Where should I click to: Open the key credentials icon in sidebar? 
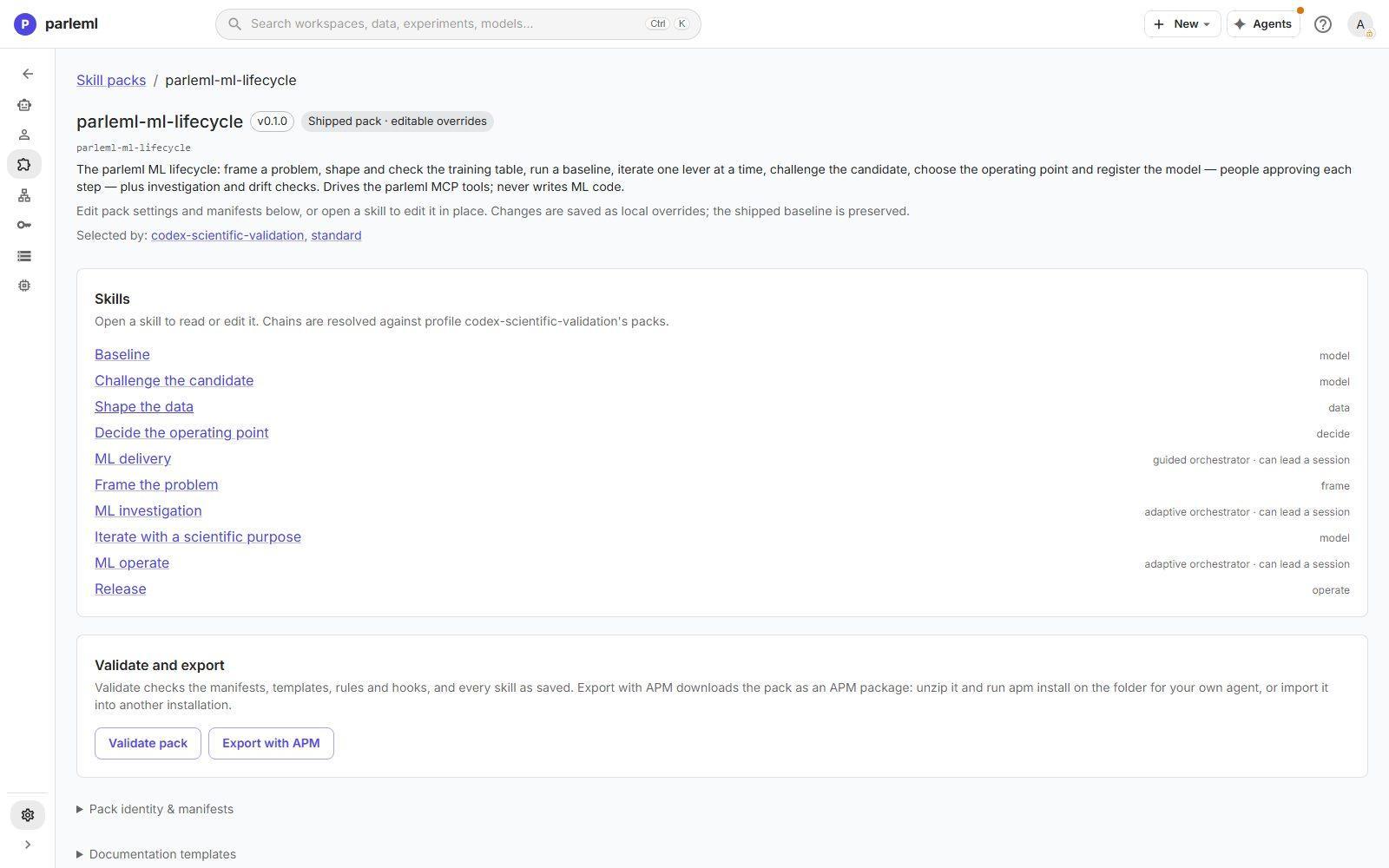pyautogui.click(x=24, y=225)
